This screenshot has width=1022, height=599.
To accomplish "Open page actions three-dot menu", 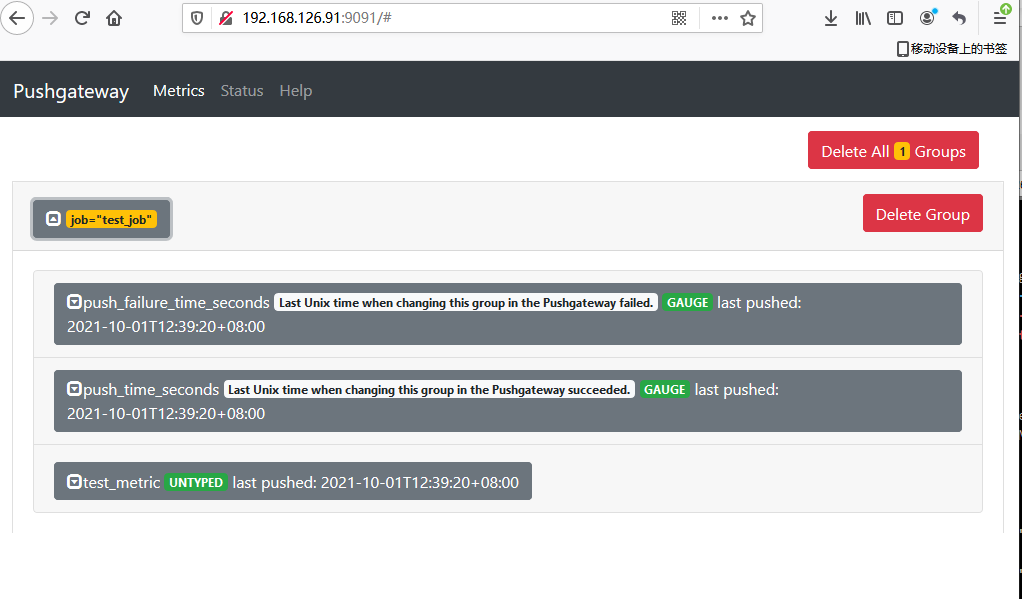I will [720, 18].
